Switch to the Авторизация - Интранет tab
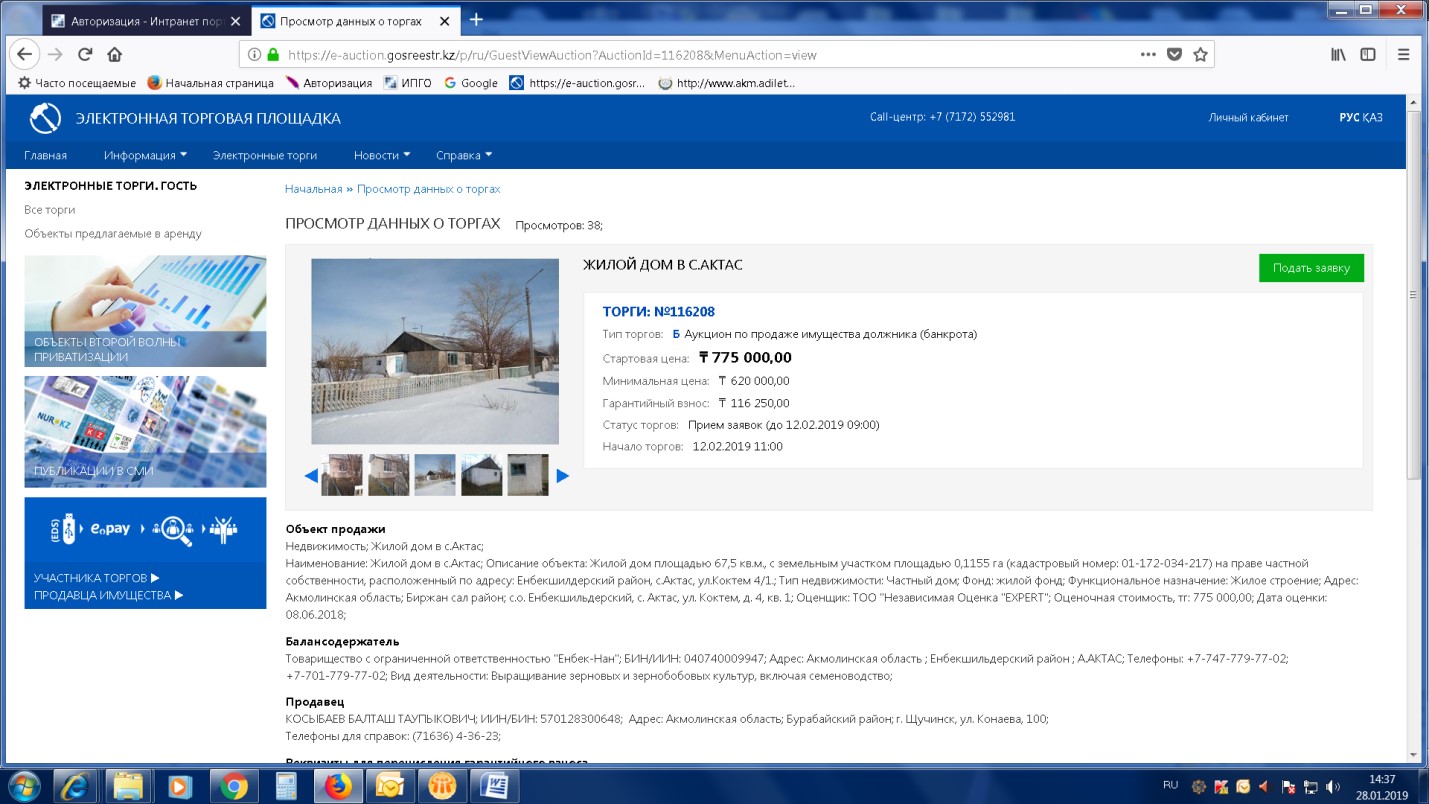This screenshot has width=1429, height=804. tap(138, 20)
